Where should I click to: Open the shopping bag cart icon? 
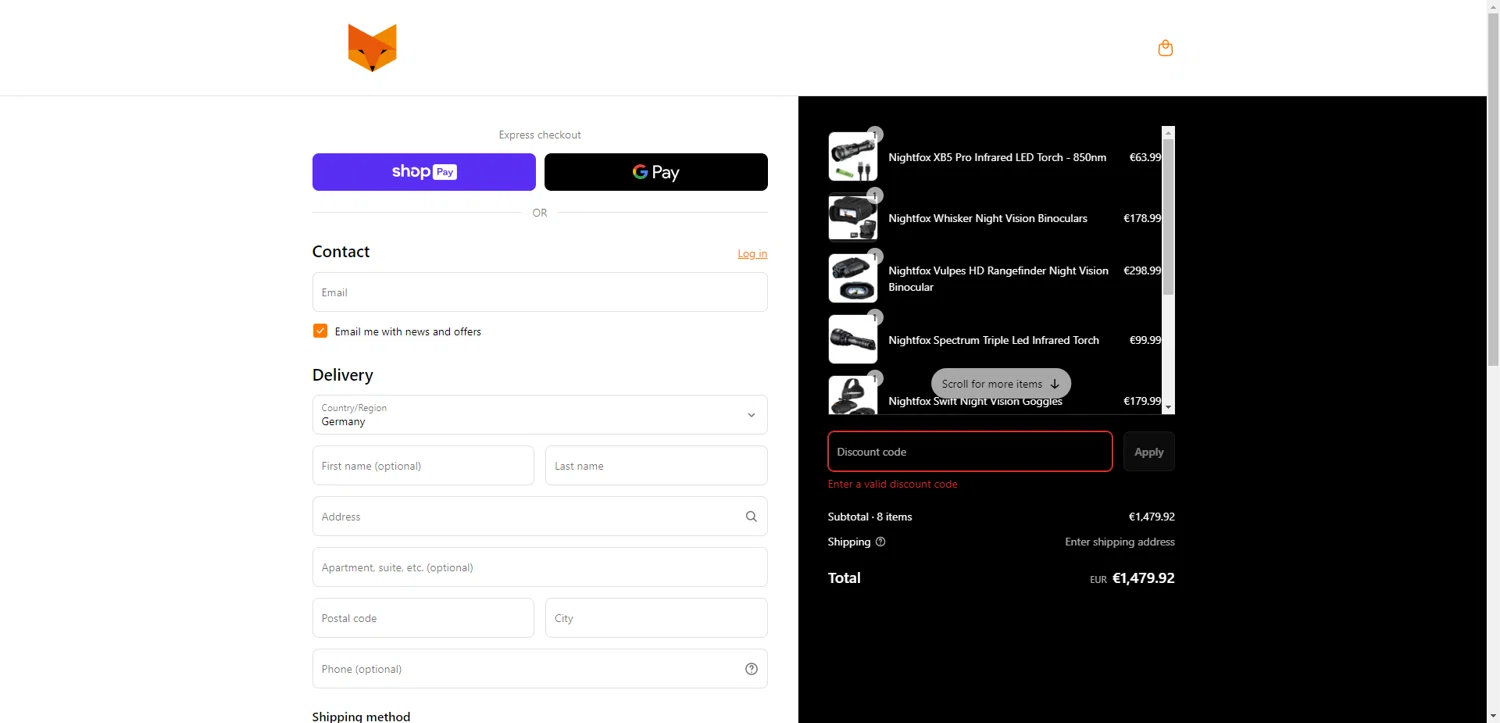coord(1165,48)
